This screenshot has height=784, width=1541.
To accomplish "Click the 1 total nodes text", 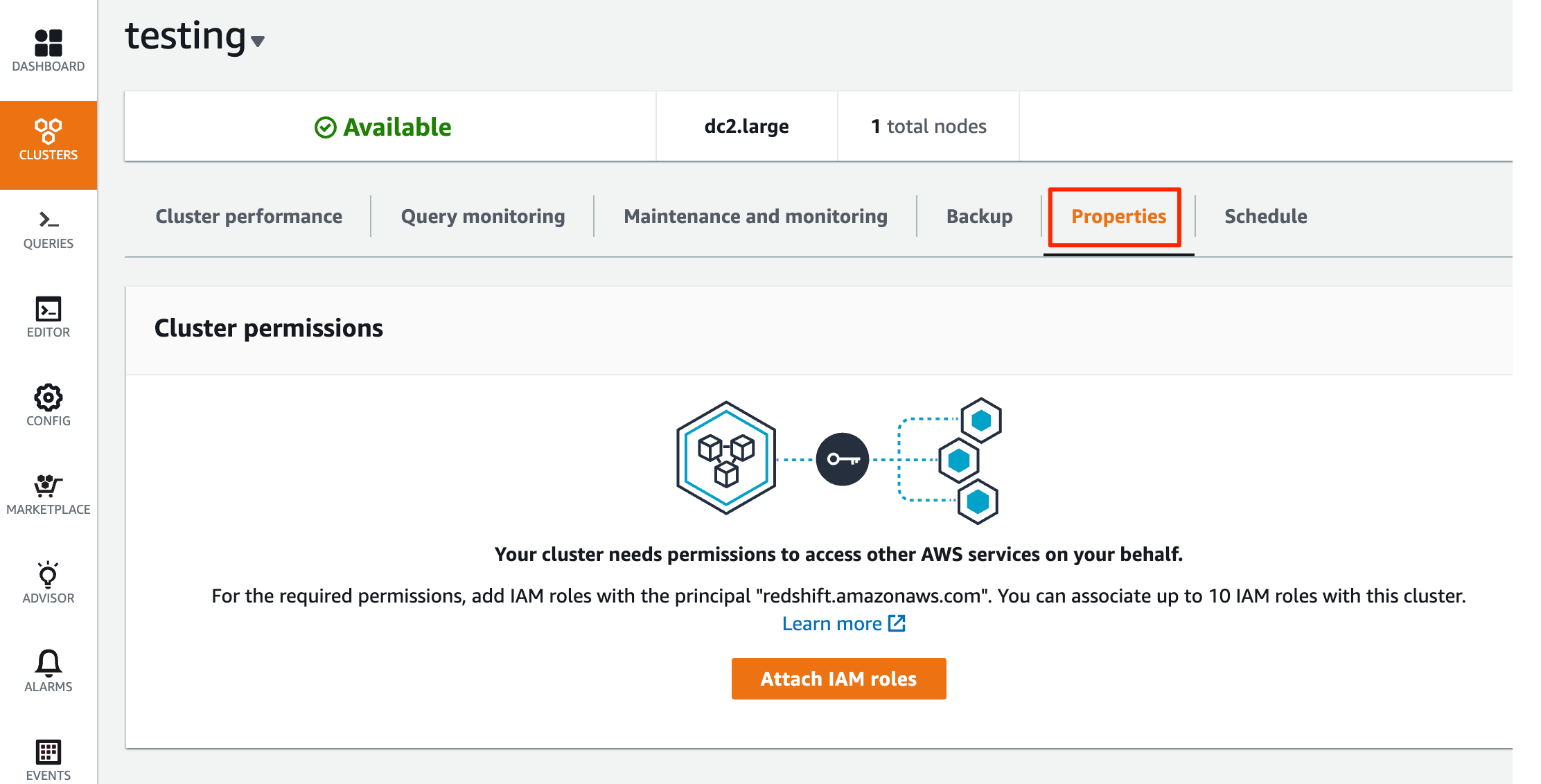I will tap(928, 127).
